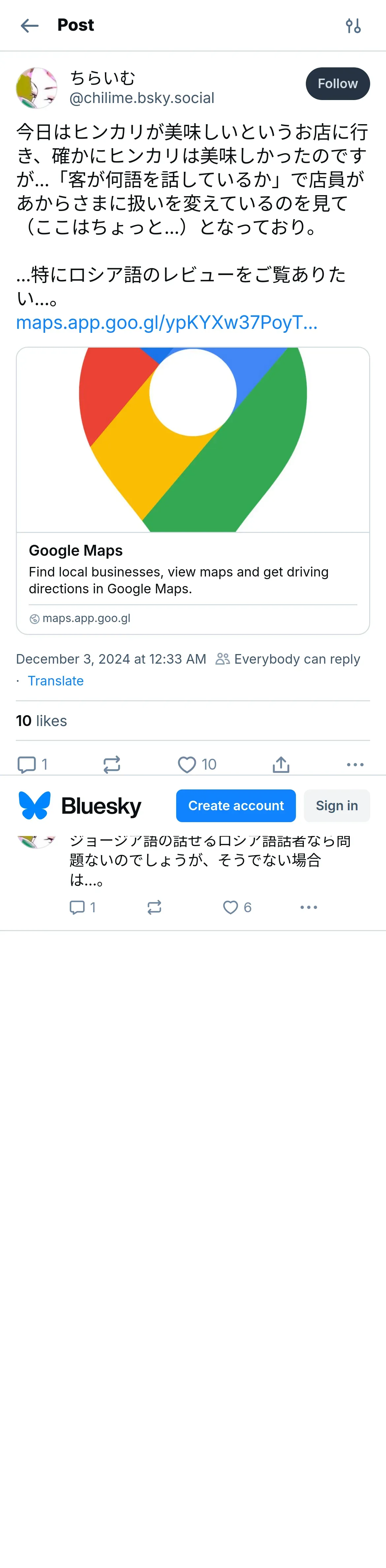
Task: View the list of 10 likes
Action: click(41, 721)
